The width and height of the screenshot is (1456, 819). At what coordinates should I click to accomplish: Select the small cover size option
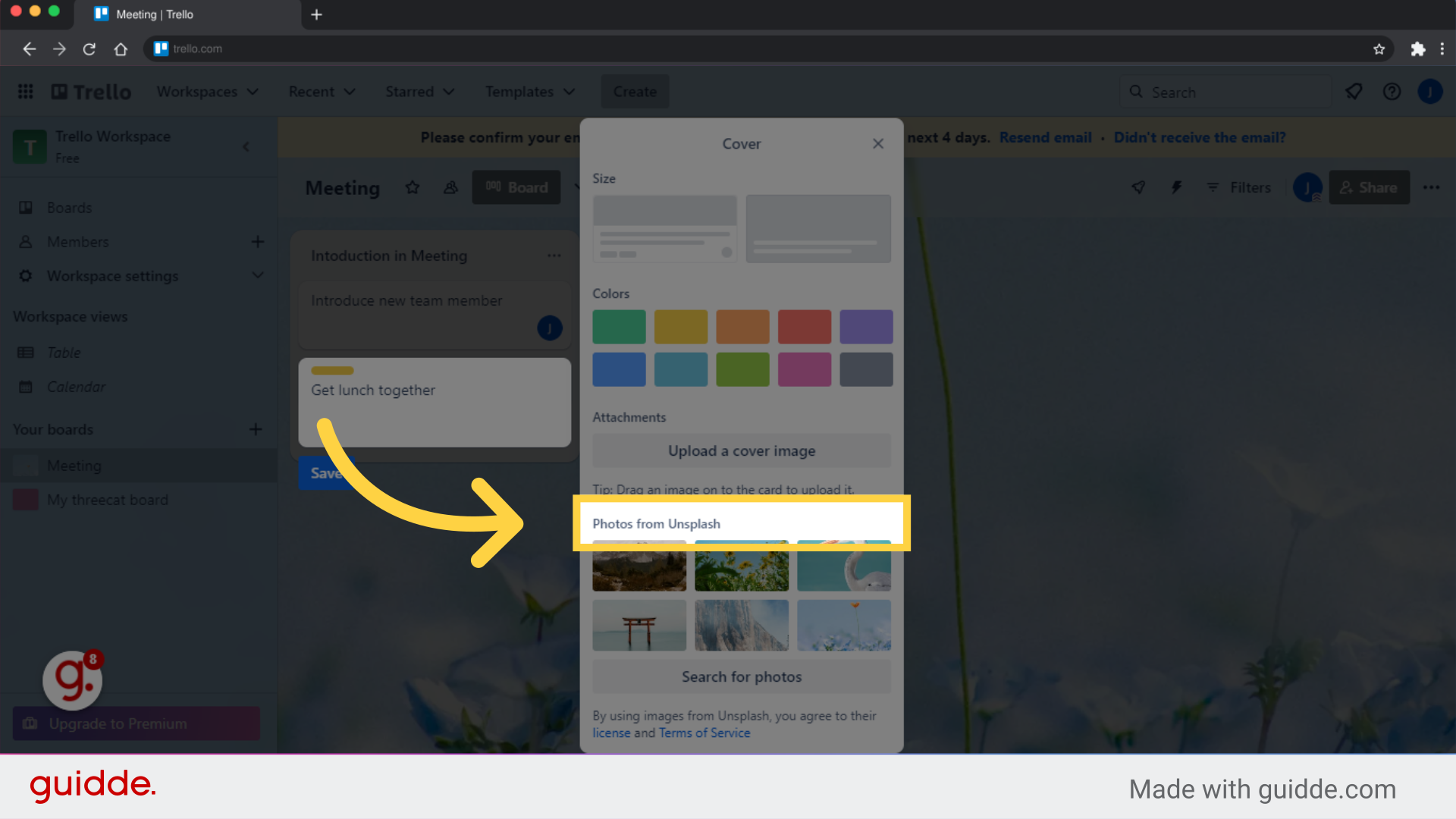coord(664,228)
